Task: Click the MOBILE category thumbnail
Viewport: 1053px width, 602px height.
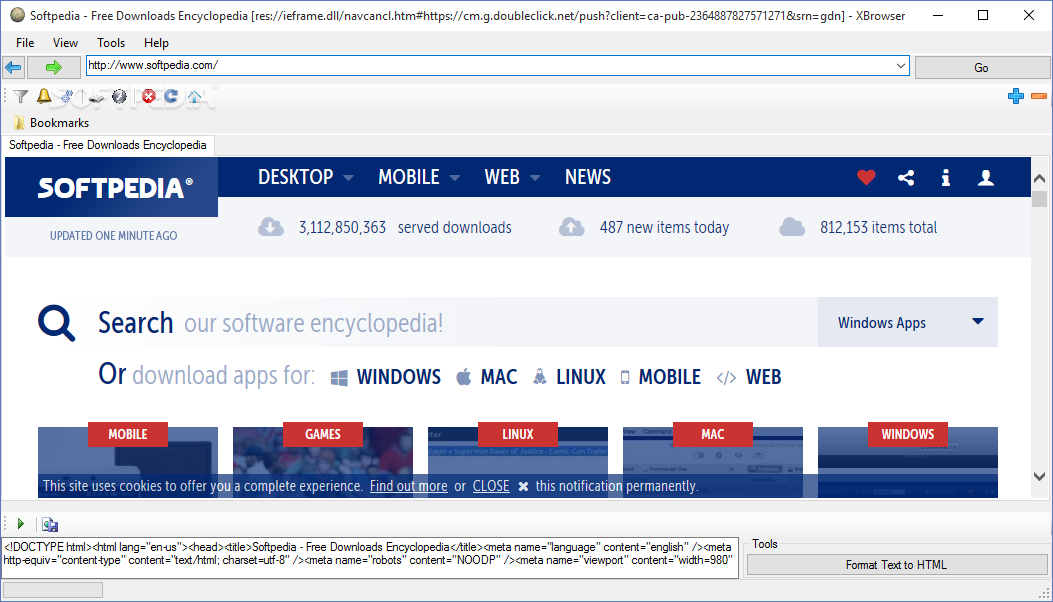Action: click(x=128, y=460)
